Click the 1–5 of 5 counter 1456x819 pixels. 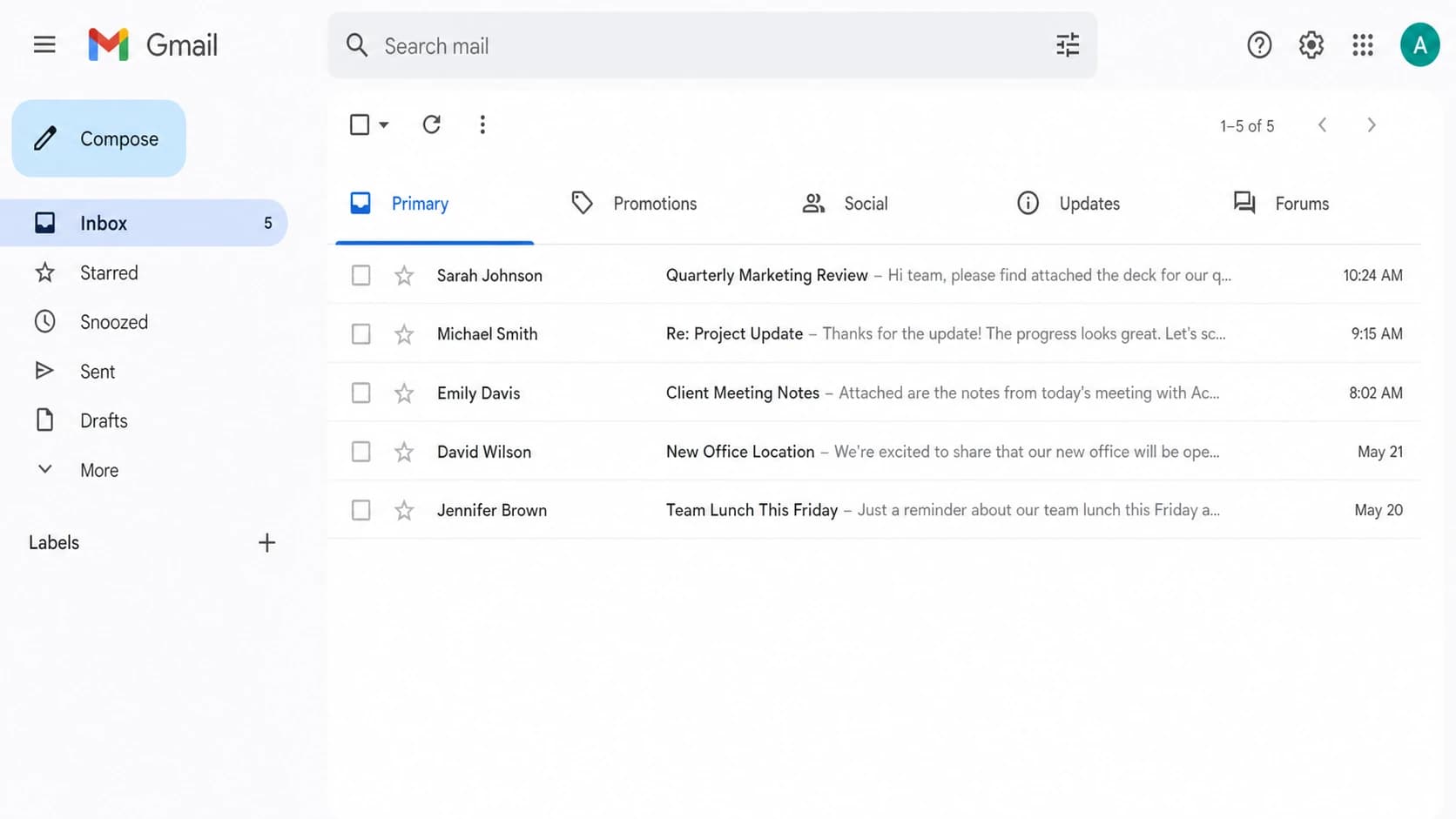point(1247,126)
